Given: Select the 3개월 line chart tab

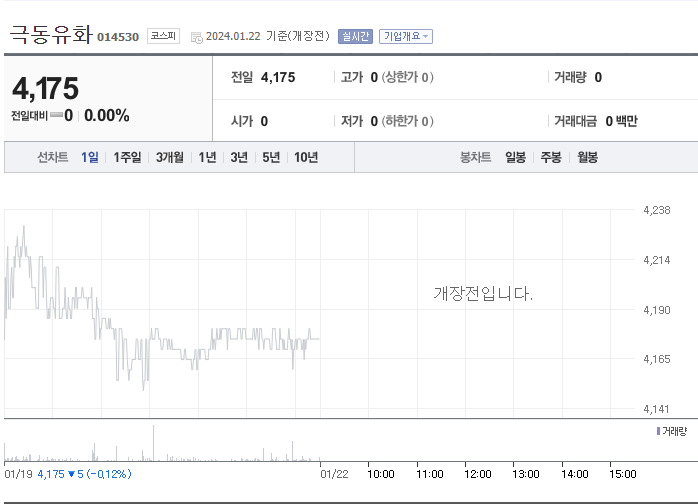Looking at the screenshot, I should point(170,157).
